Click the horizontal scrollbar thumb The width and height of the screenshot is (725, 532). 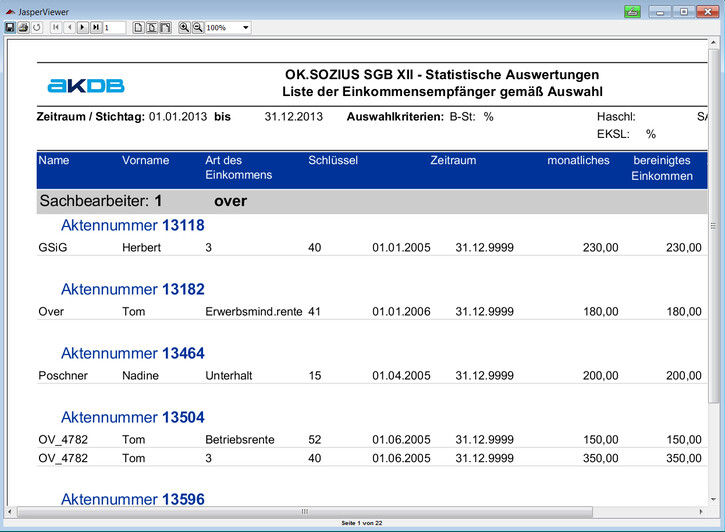click(304, 511)
